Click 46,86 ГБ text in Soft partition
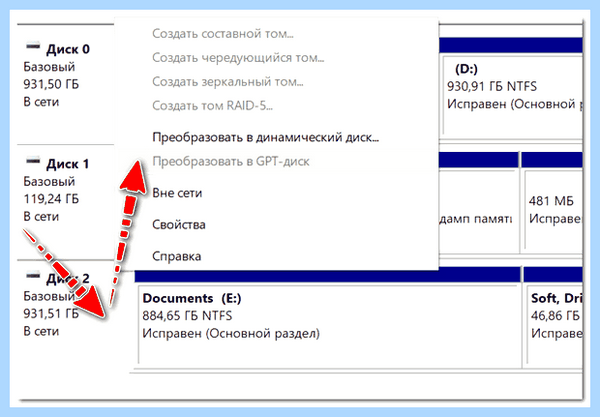The image size is (600, 417). (555, 316)
